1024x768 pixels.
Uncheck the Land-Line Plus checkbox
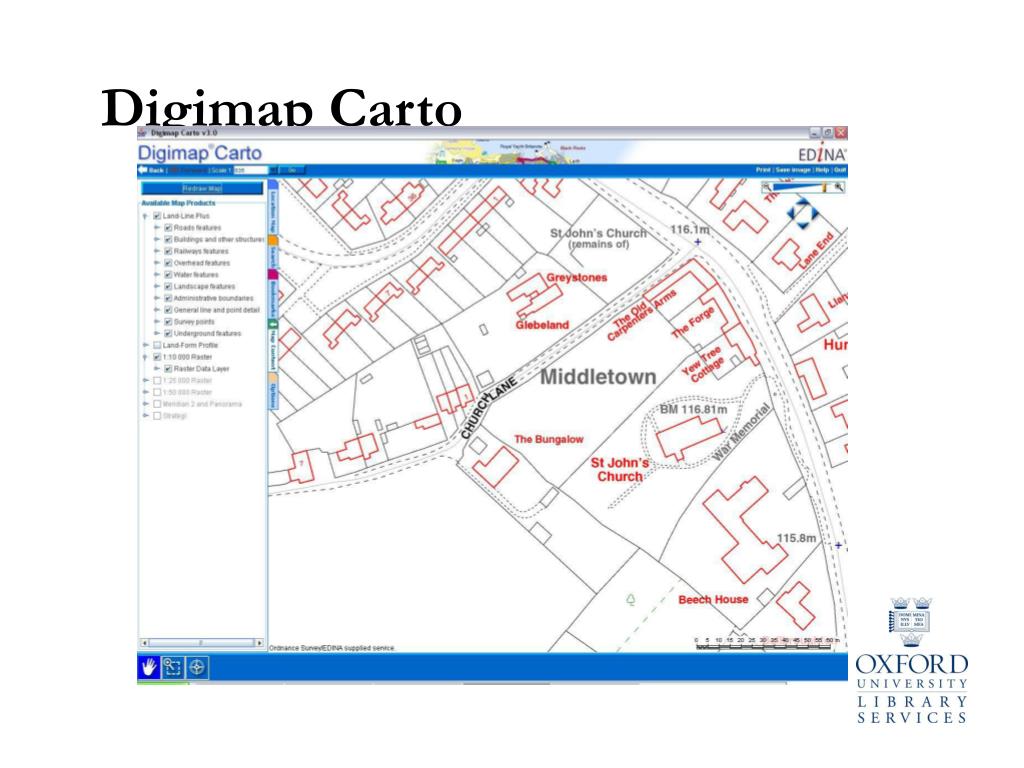tap(157, 216)
